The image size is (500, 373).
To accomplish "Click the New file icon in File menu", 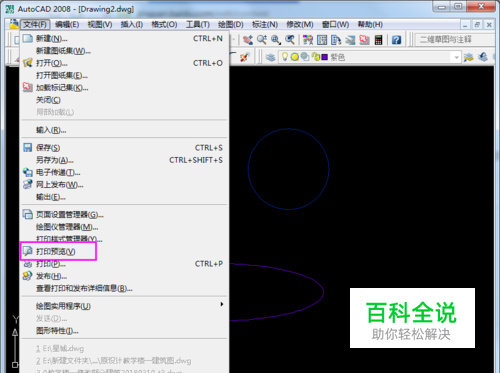I will pyautogui.click(x=27, y=38).
